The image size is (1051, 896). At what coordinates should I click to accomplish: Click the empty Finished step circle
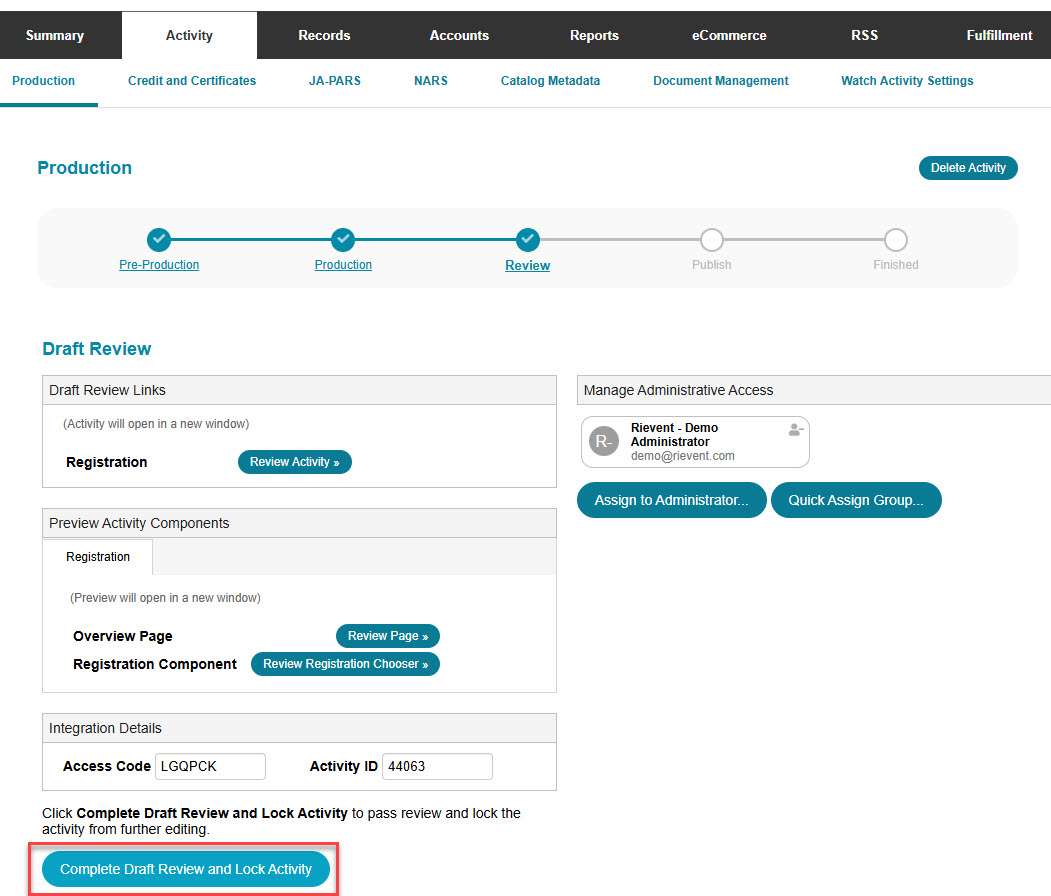pos(895,239)
